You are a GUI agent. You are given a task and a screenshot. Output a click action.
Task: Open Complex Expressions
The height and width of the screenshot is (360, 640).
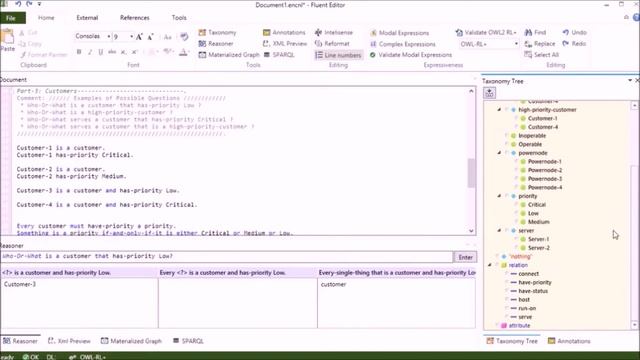point(402,44)
